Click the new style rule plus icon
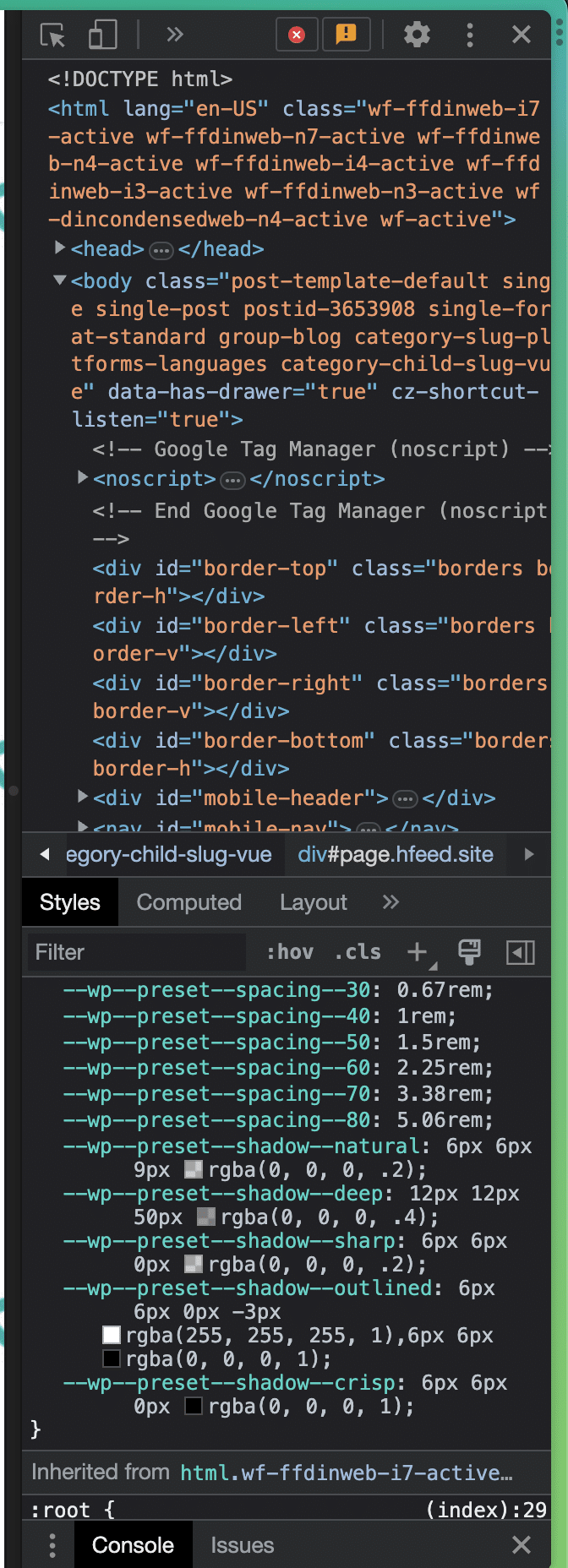Viewport: 568px width, 1568px height. 417,952
